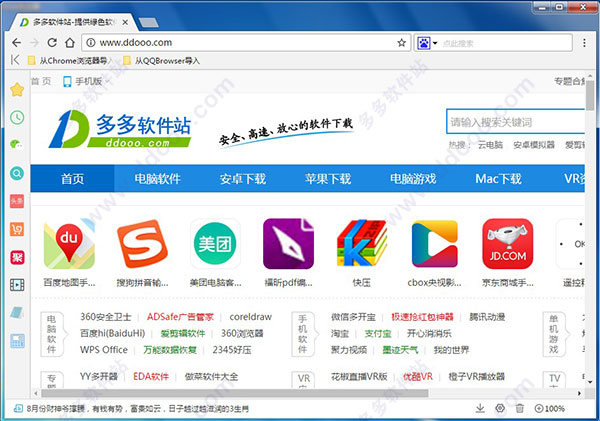Open the home page icon
600x421 pixels.
[70, 42]
